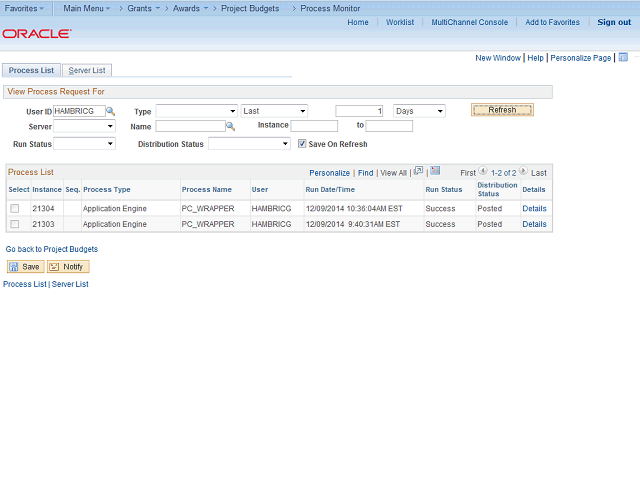Click the Name lookup magnifier icon

point(230,127)
